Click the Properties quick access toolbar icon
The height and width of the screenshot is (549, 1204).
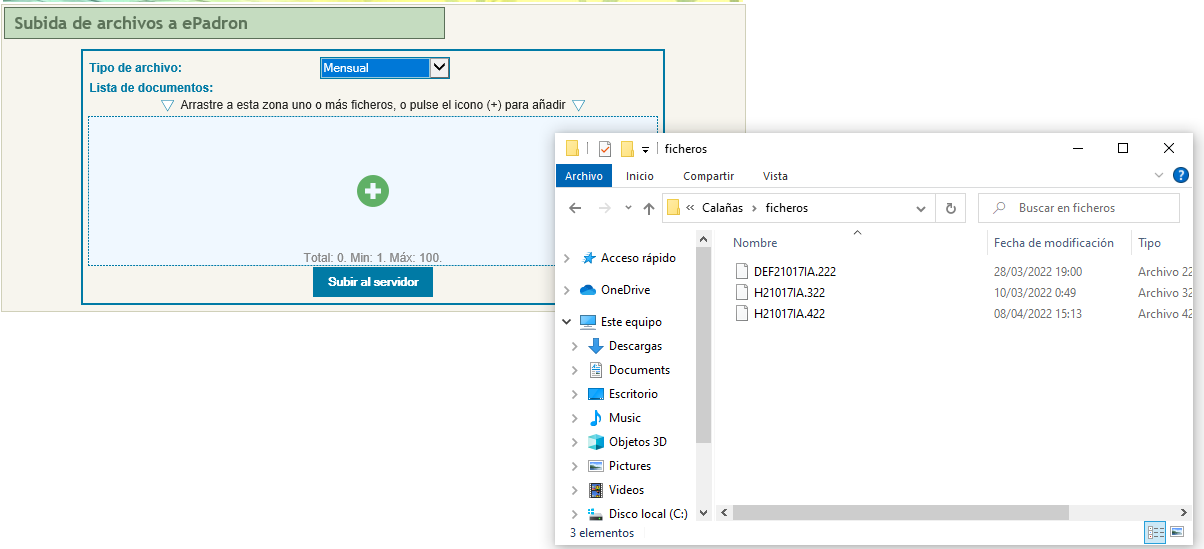point(605,149)
